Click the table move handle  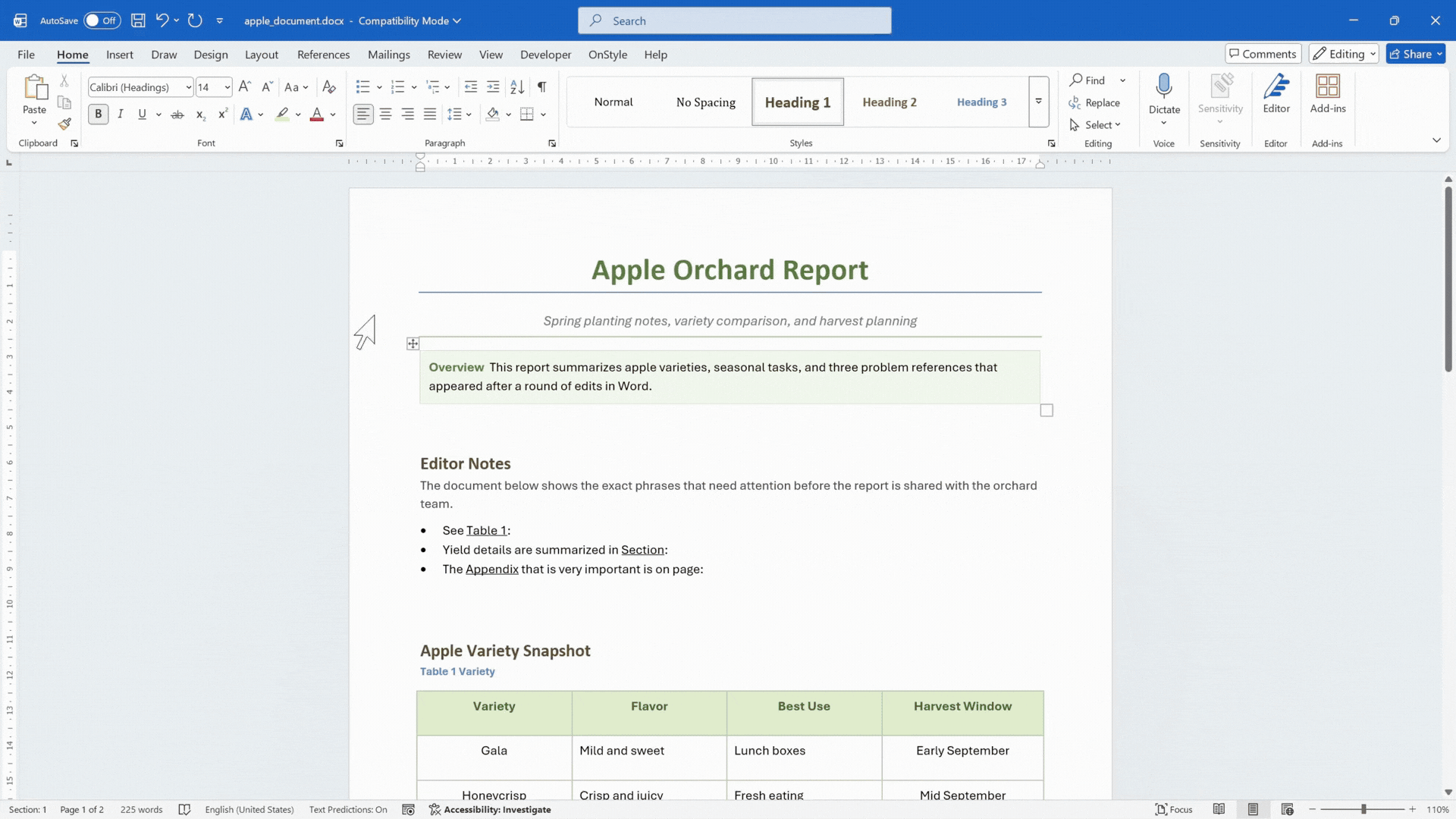pyautogui.click(x=413, y=344)
